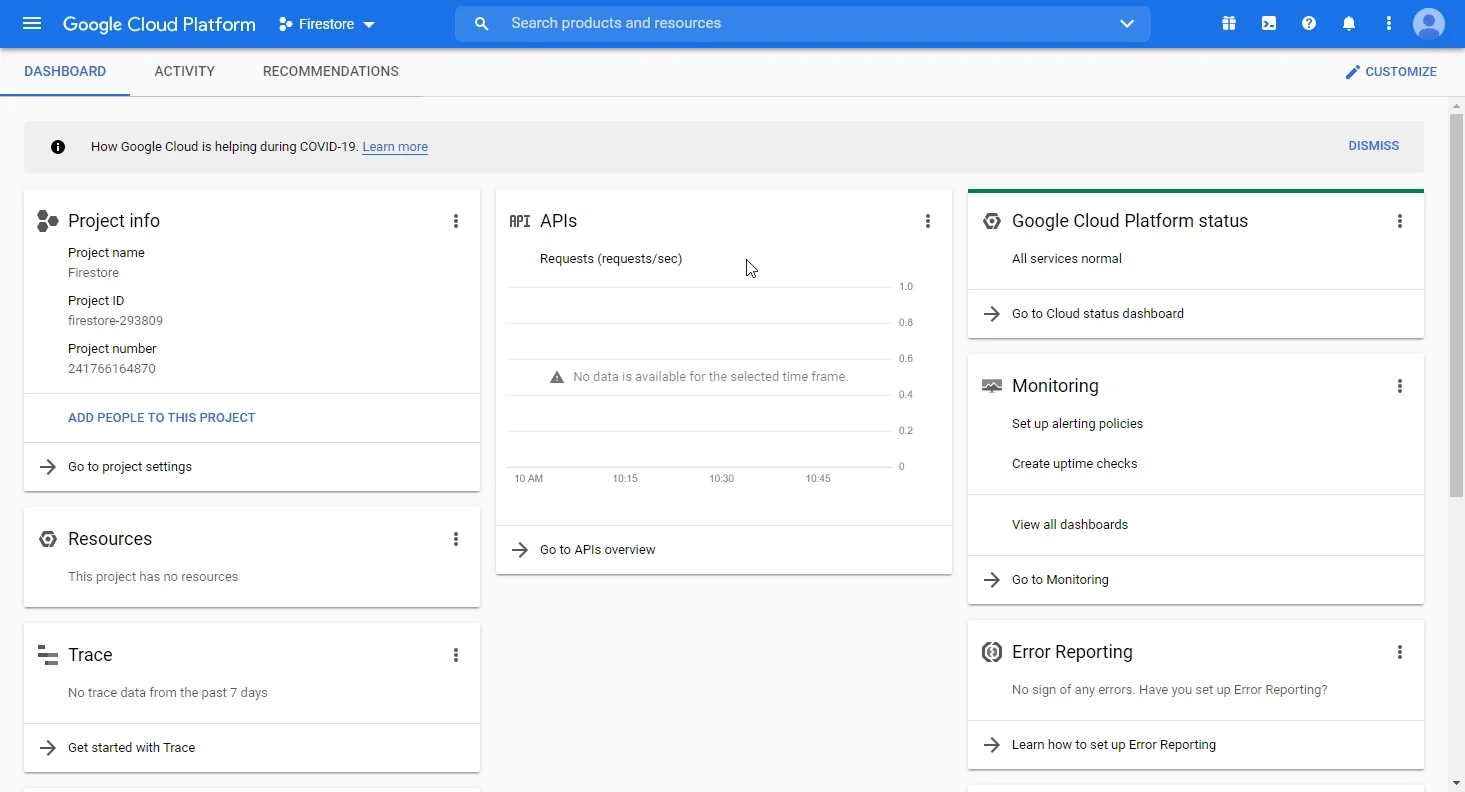
Task: Open Error Reporting card options menu
Action: [x=1400, y=652]
